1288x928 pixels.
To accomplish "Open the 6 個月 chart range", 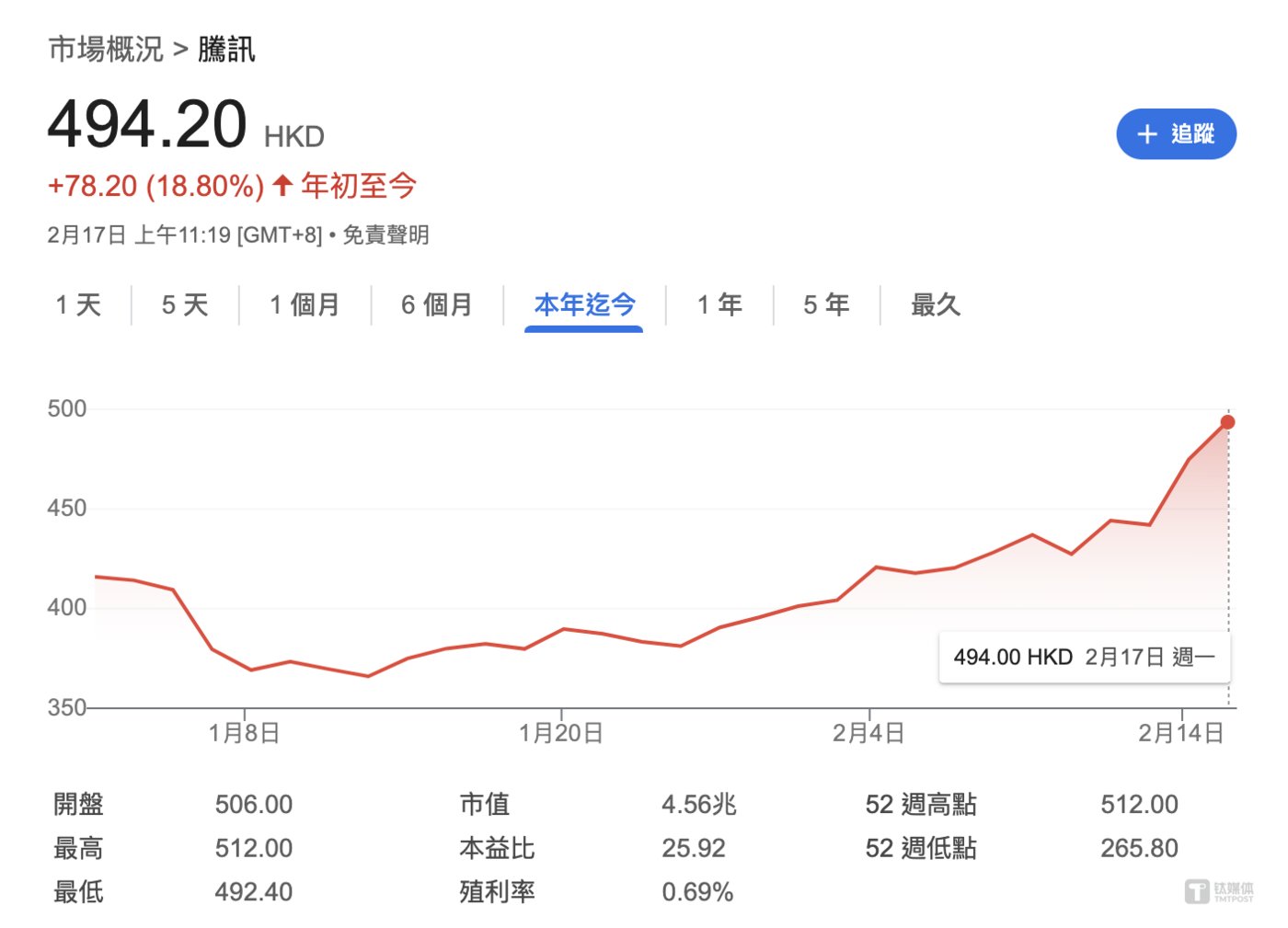I will point(437,304).
